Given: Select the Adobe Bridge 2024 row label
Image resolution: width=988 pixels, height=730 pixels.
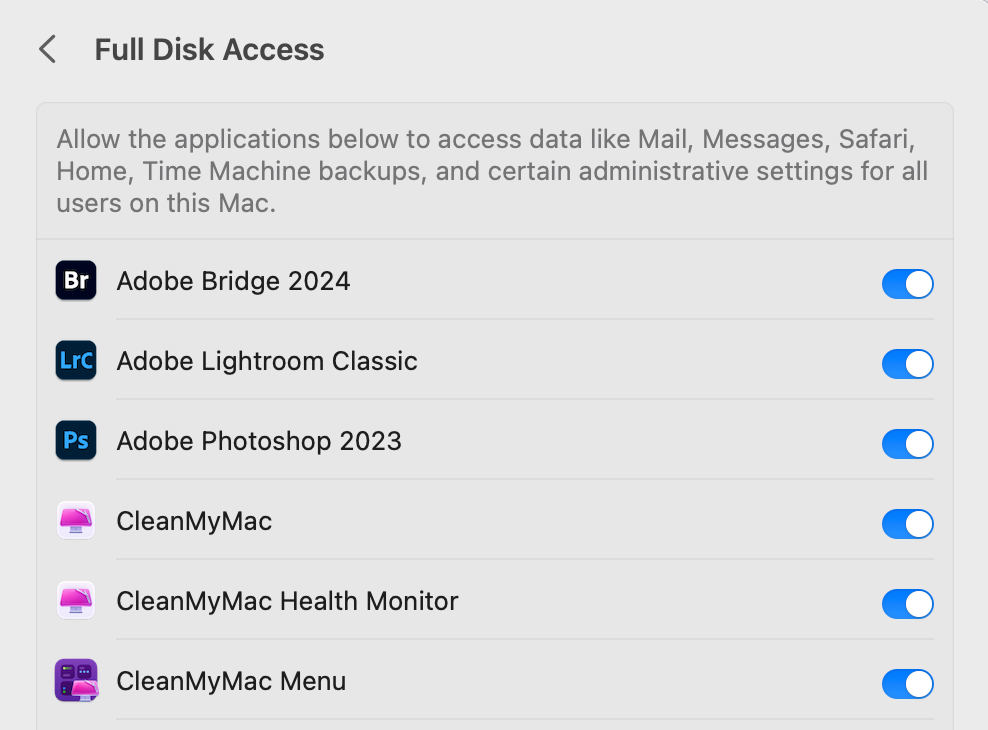Looking at the screenshot, I should click(233, 281).
